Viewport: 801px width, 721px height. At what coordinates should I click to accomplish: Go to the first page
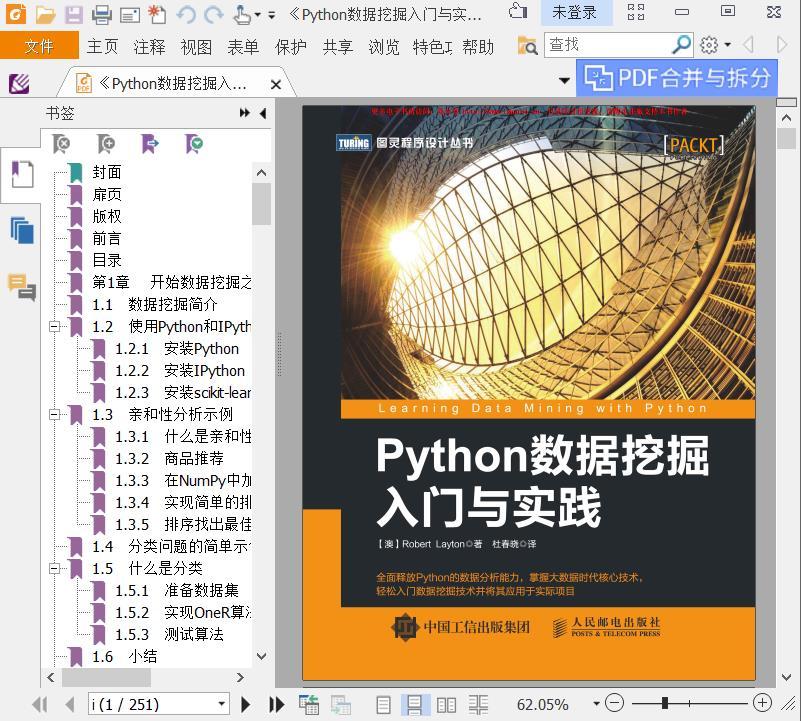click(x=39, y=705)
